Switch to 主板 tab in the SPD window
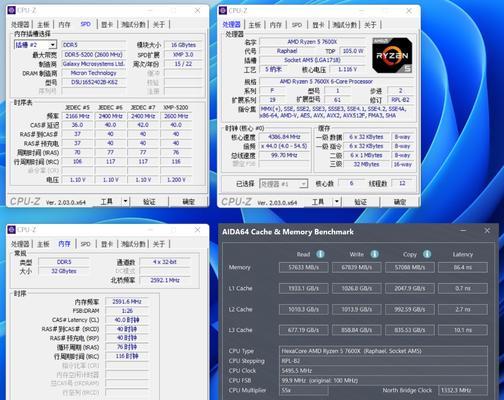 tap(43, 25)
